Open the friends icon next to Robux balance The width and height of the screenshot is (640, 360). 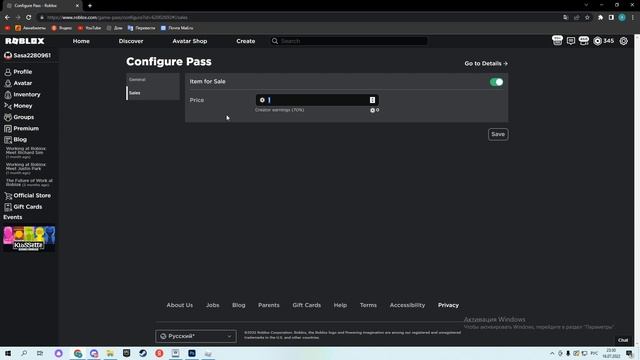584,40
